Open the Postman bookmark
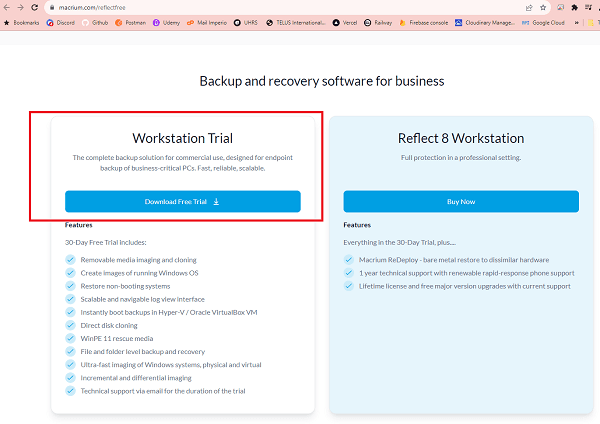 [x=131, y=23]
